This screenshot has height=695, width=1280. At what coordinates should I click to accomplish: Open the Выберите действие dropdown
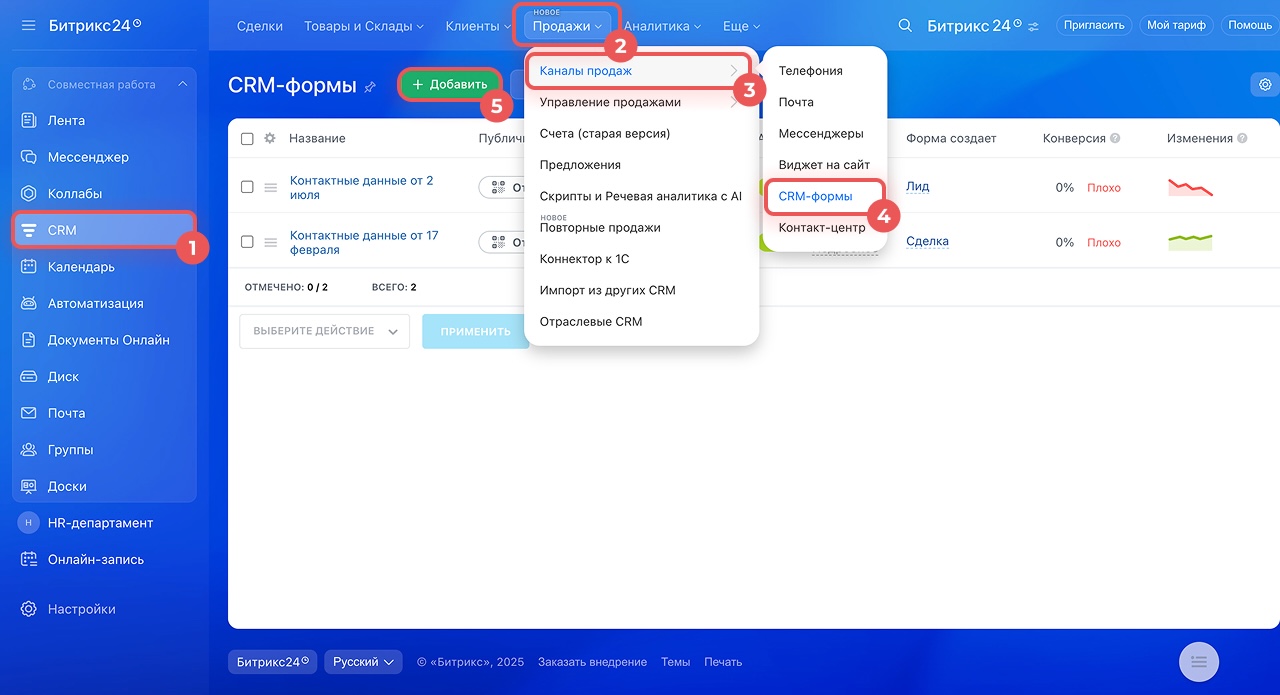[x=324, y=332]
